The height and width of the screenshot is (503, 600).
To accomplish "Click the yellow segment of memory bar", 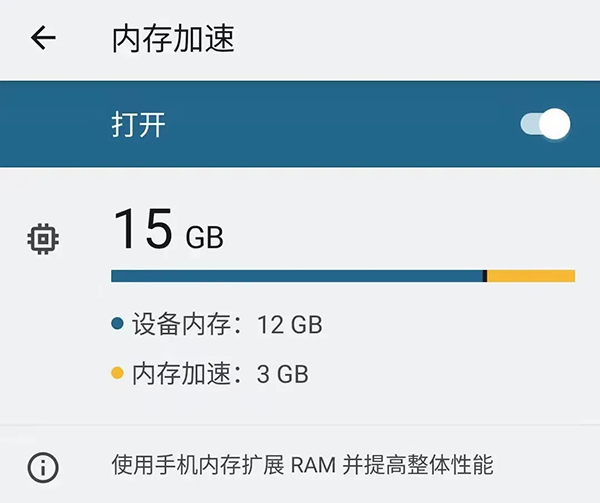I will (x=531, y=276).
